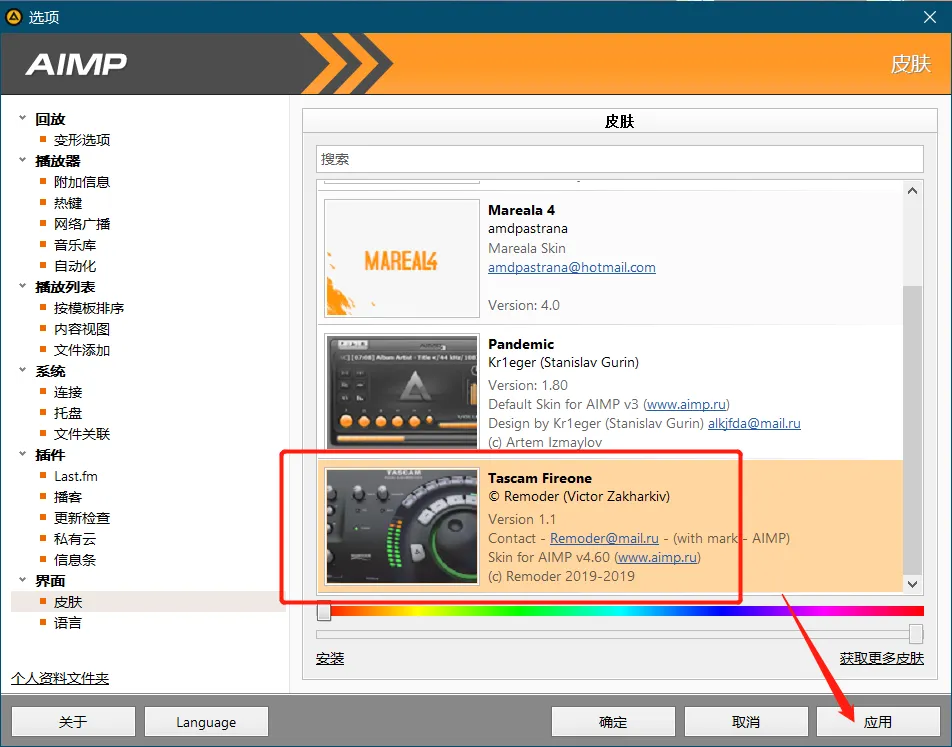Open the 自动化 settings page
Image resolution: width=952 pixels, height=747 pixels.
(75, 266)
